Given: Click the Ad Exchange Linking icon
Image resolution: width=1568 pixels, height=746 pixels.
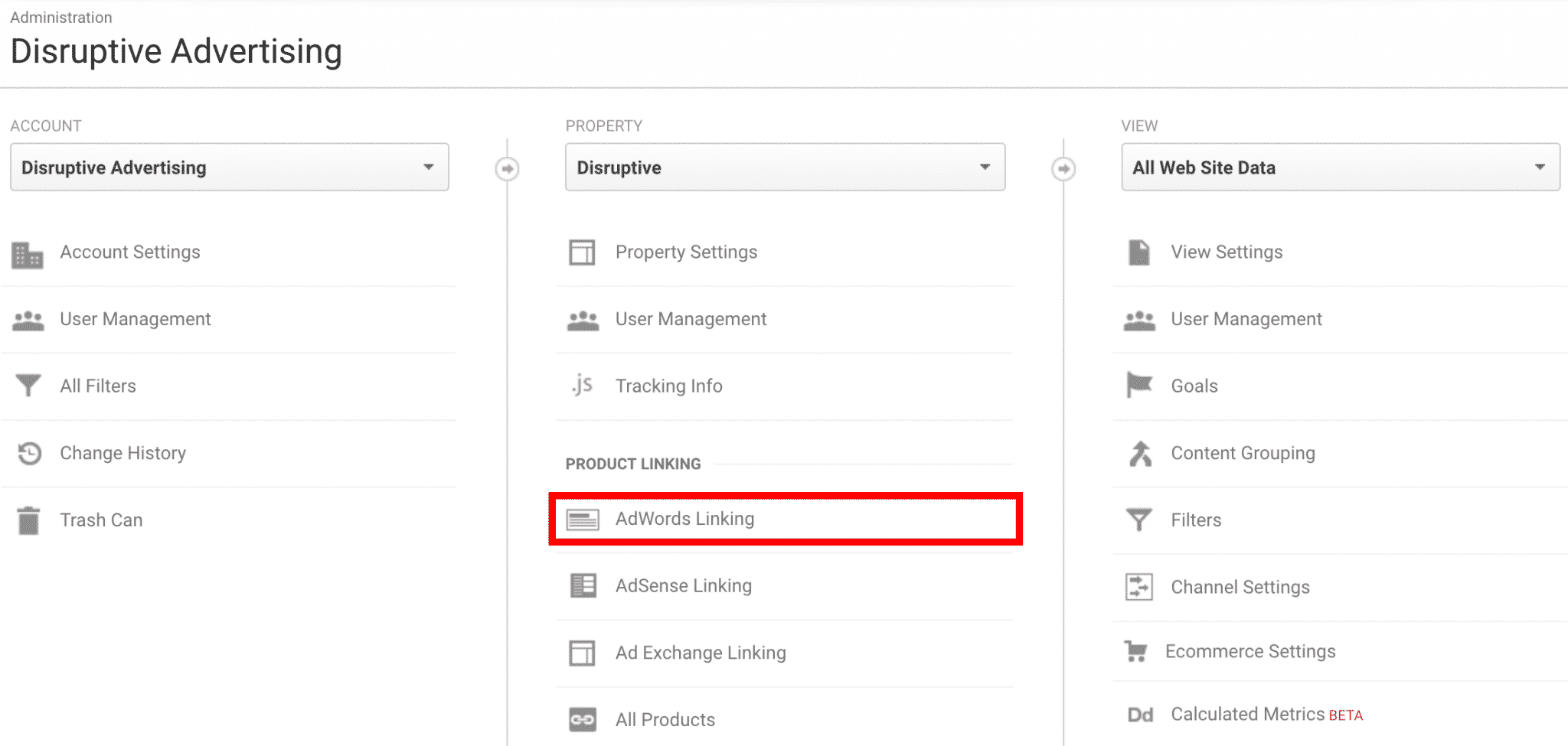Looking at the screenshot, I should click(x=582, y=653).
